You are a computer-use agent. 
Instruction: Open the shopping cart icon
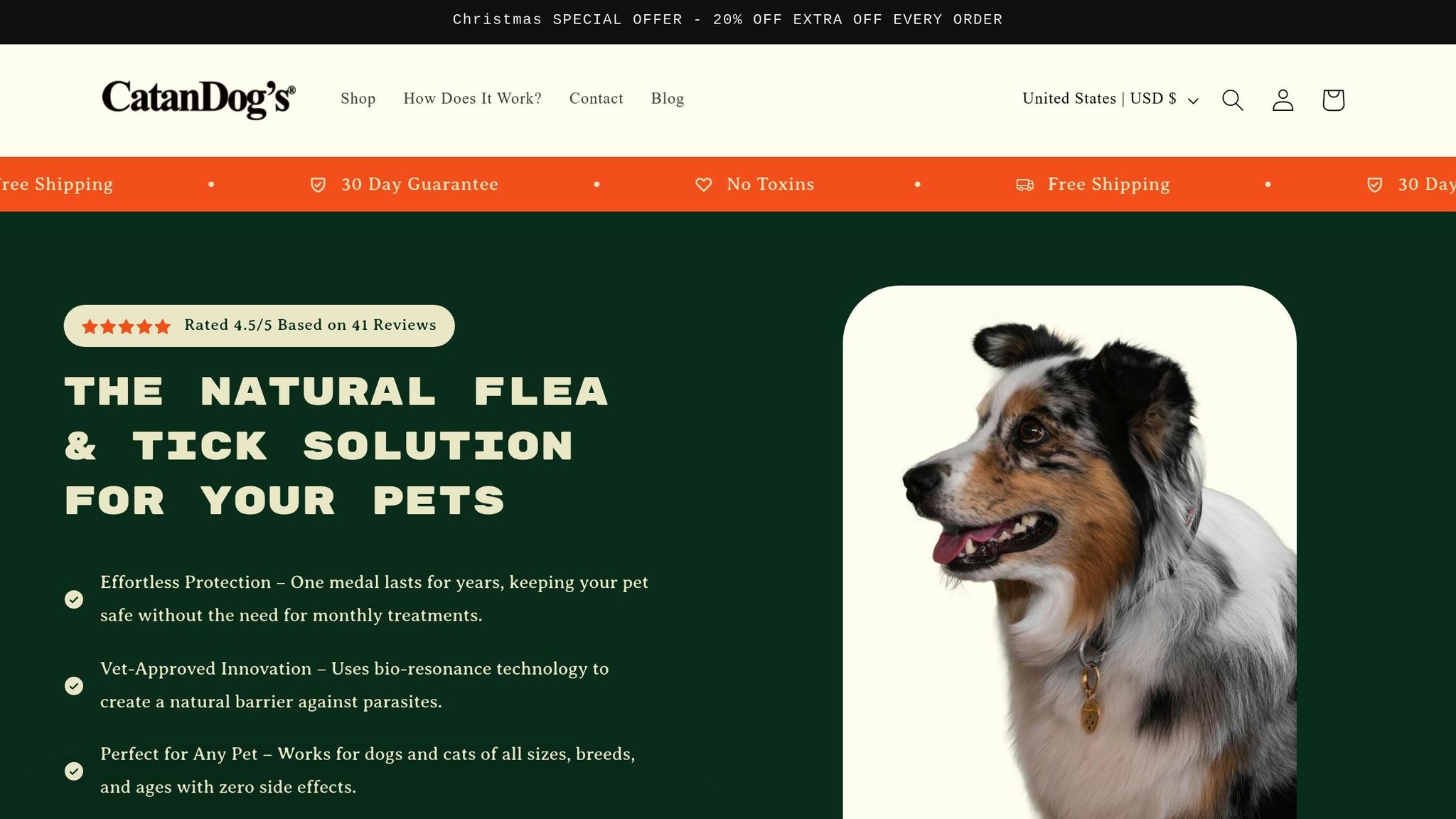pyautogui.click(x=1333, y=100)
